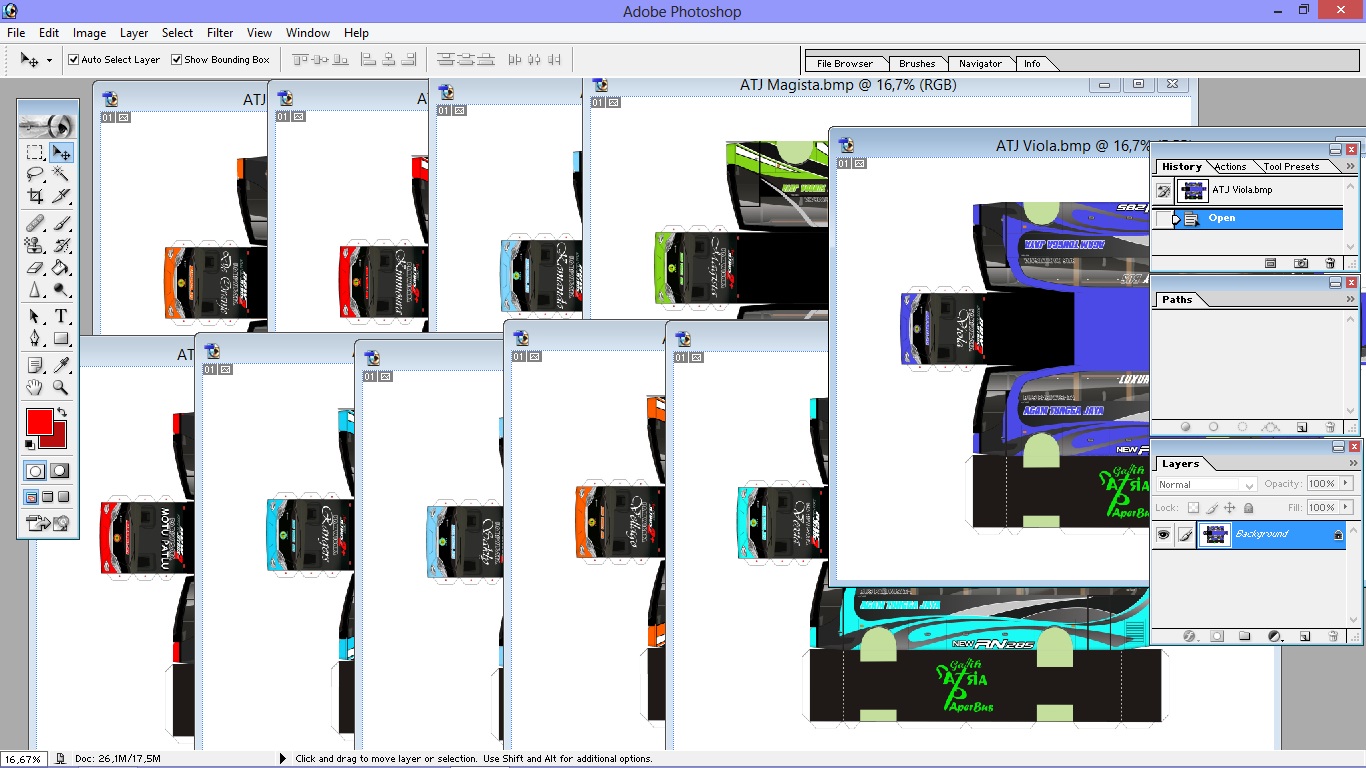
Task: Open the Opacity slider arrow
Action: click(1346, 484)
